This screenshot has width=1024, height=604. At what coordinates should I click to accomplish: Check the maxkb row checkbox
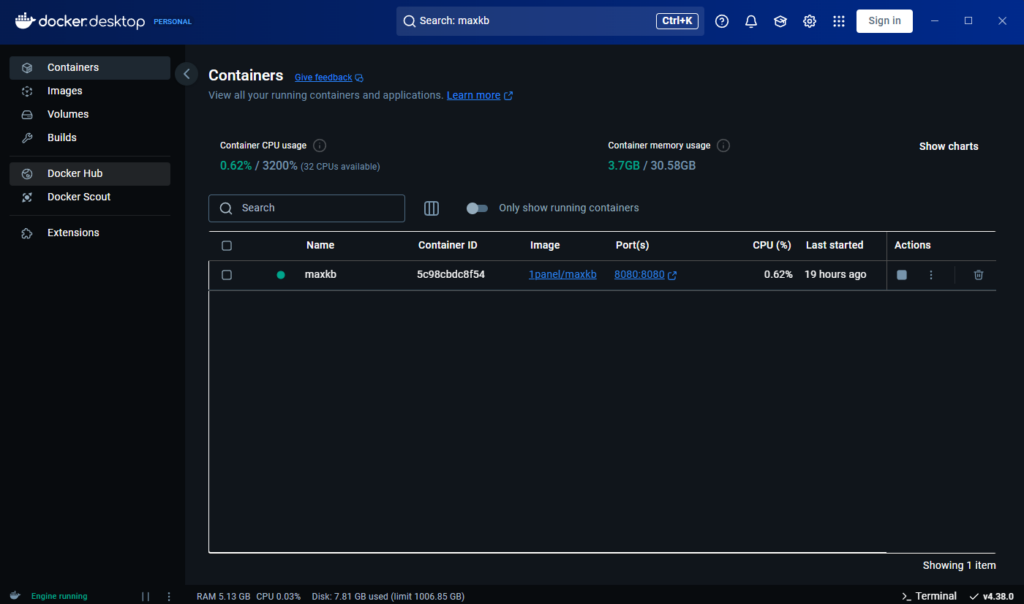click(227, 275)
